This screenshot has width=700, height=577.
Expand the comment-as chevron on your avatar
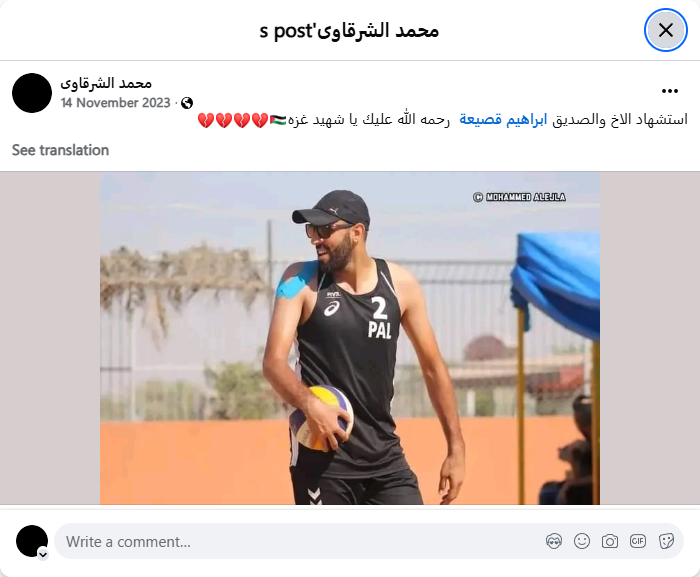[43, 554]
